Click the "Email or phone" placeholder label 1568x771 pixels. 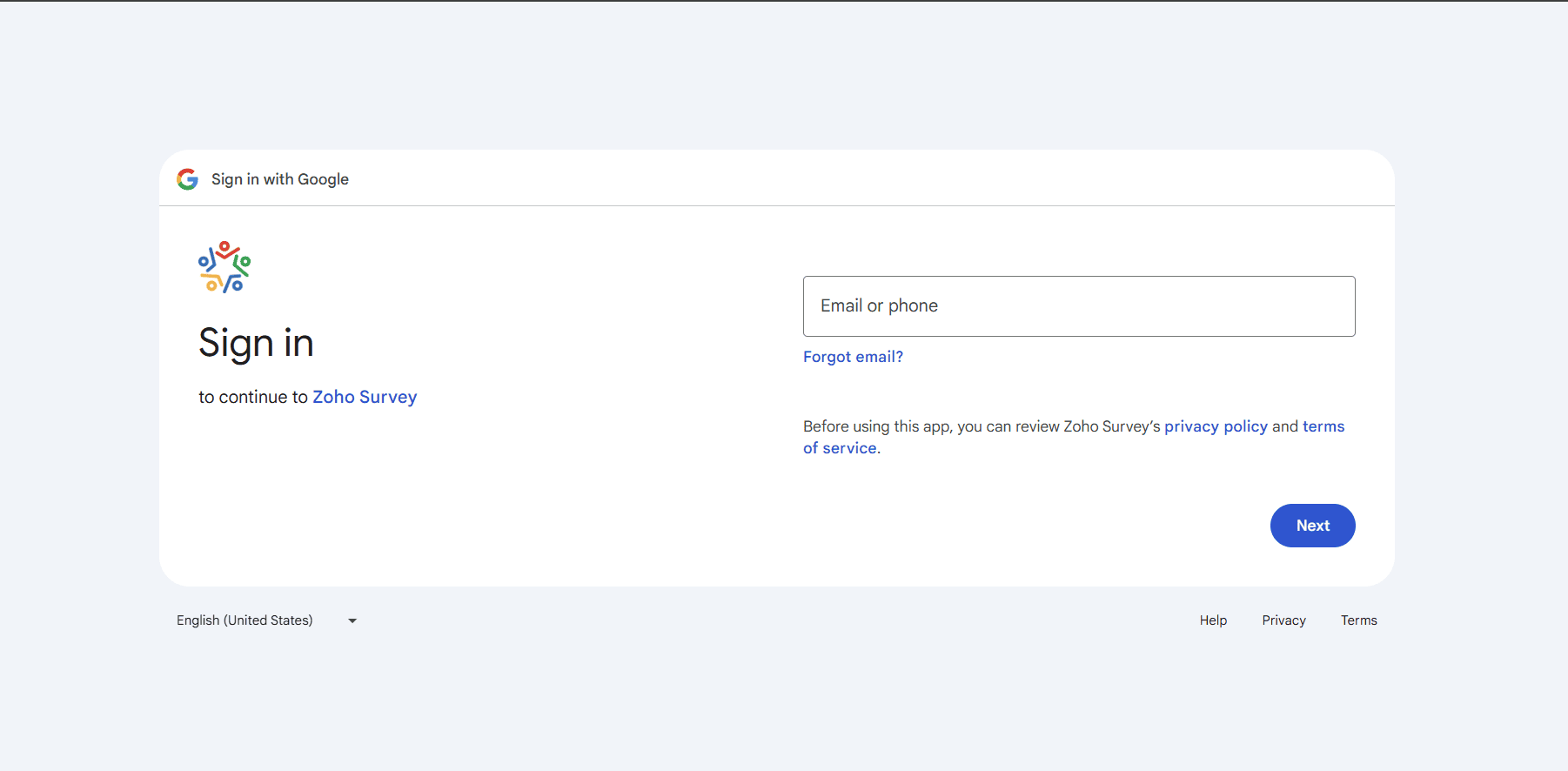pos(879,306)
